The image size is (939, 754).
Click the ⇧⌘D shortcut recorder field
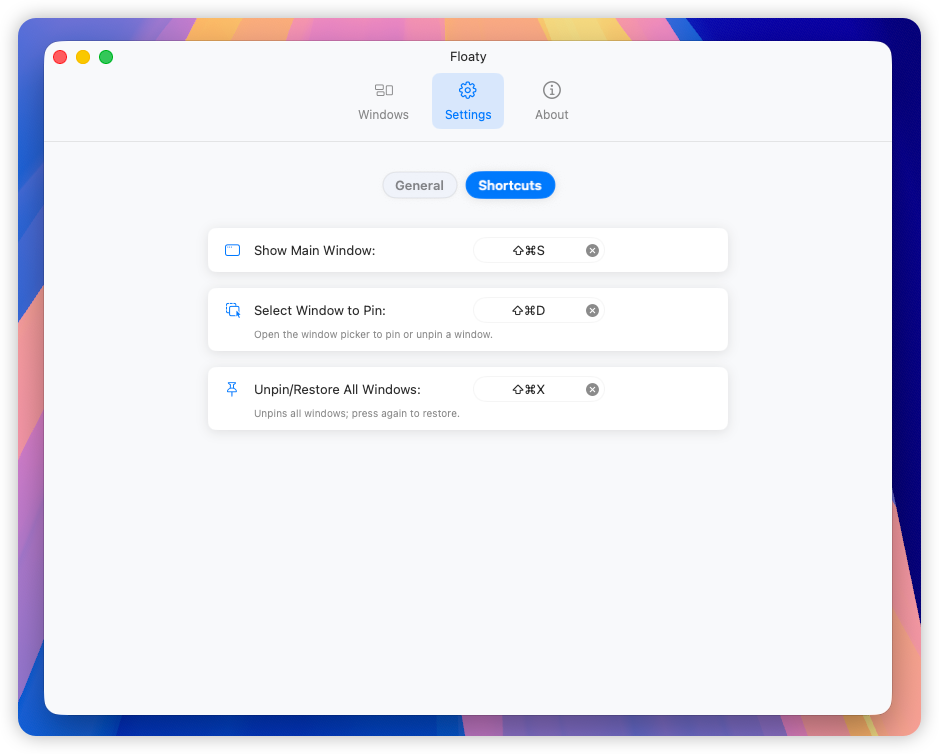[530, 310]
